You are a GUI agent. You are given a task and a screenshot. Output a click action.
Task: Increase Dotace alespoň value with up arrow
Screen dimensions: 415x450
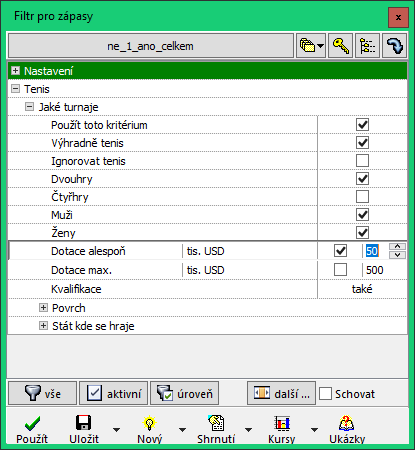point(397,247)
